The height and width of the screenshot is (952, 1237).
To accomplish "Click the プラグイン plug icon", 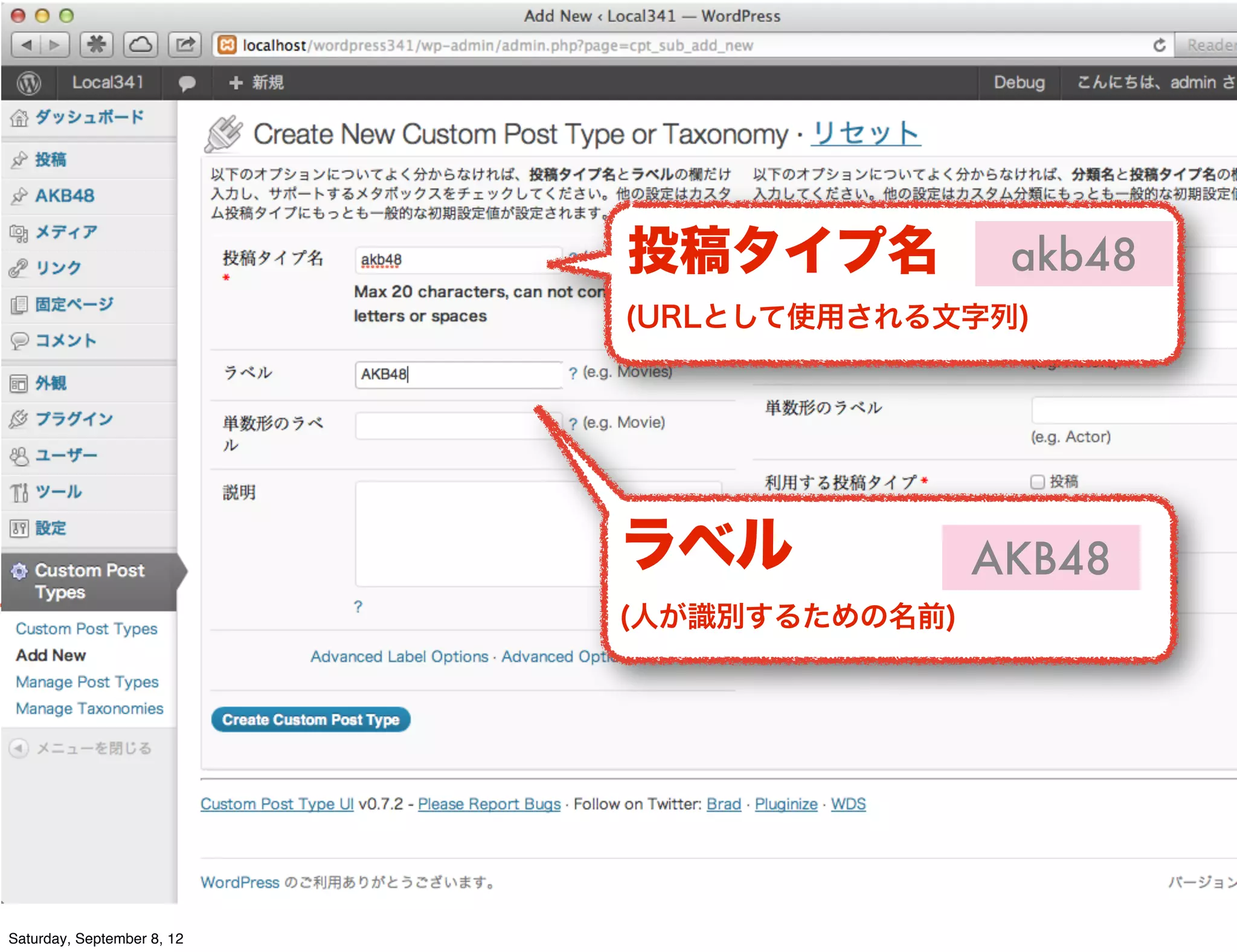I will tap(19, 419).
